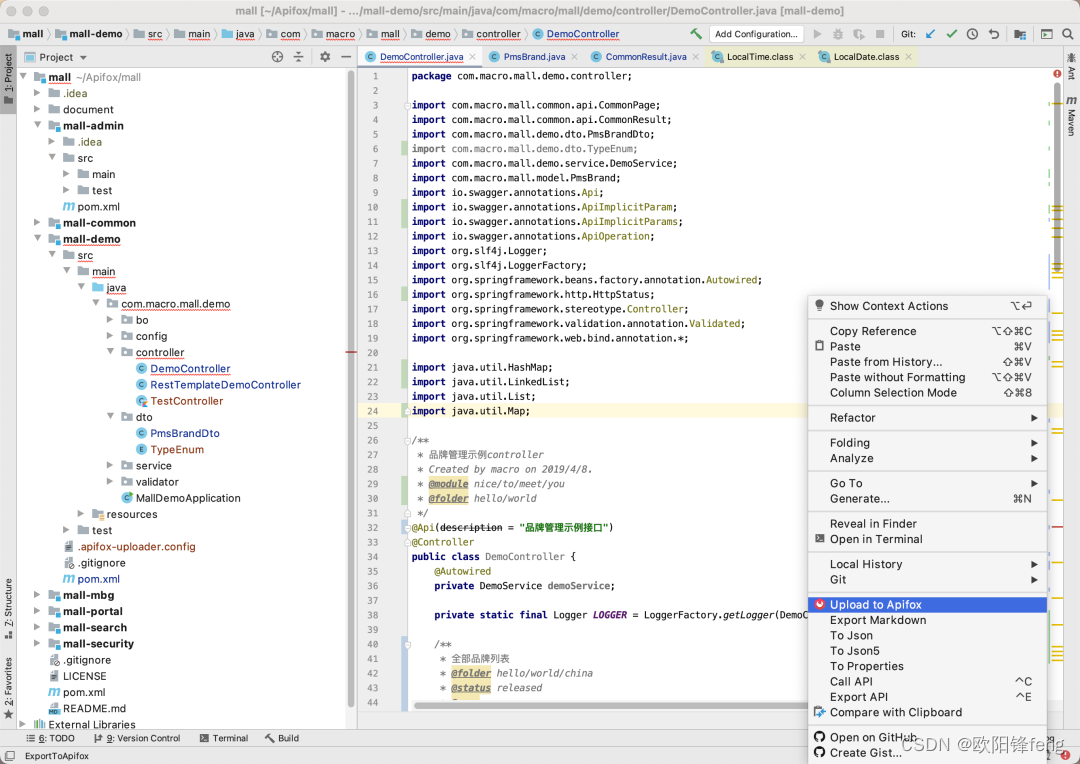Expand the mall-common module node
The image size is (1080, 764).
coord(38,223)
